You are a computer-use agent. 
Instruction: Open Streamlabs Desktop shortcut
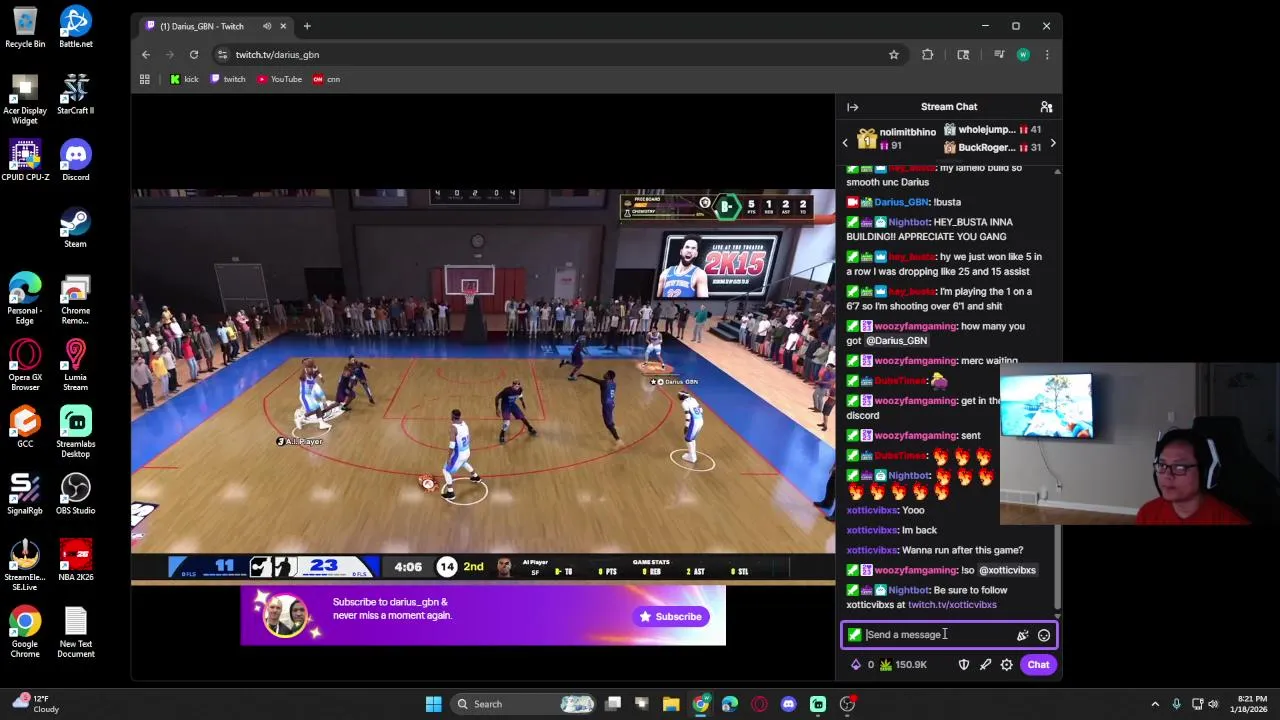pos(75,432)
